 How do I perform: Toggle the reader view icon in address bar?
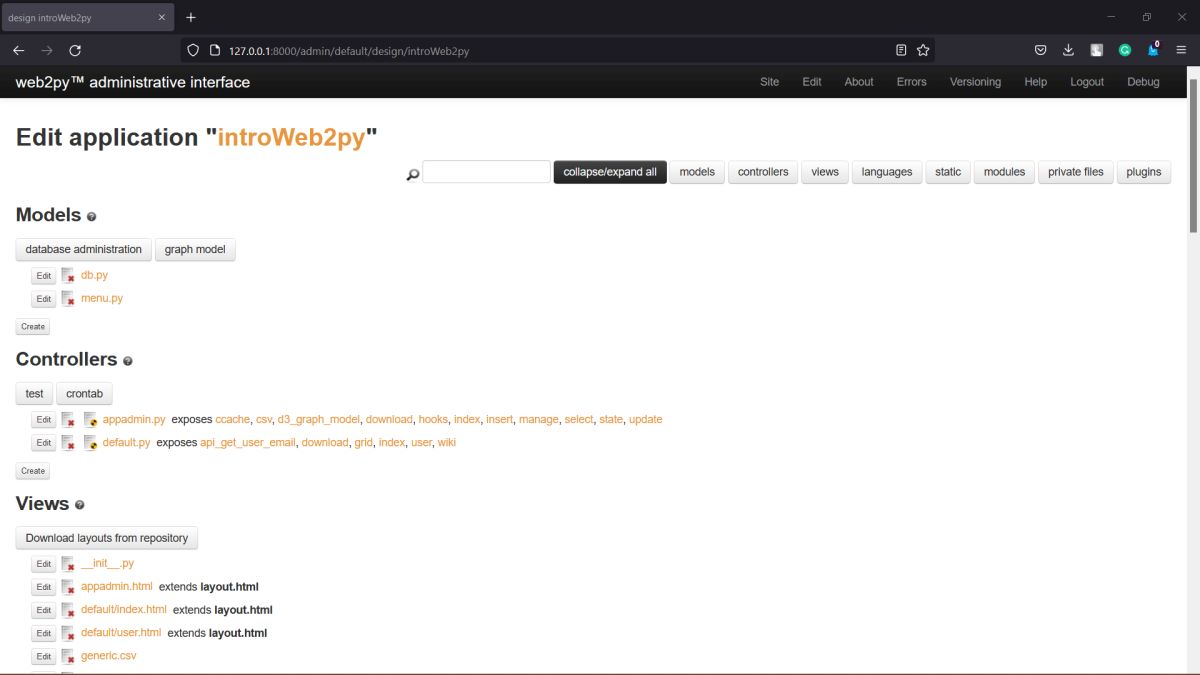pyautogui.click(x=901, y=50)
